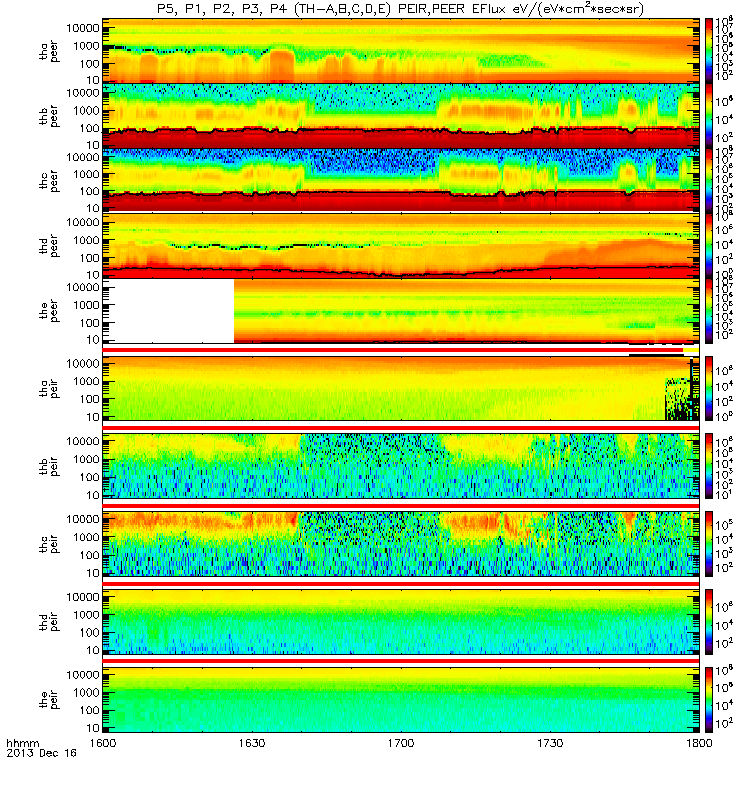This screenshot has width=750, height=800.
Task: Select the thd peir ion spectrogram panel
Action: pos(401,622)
